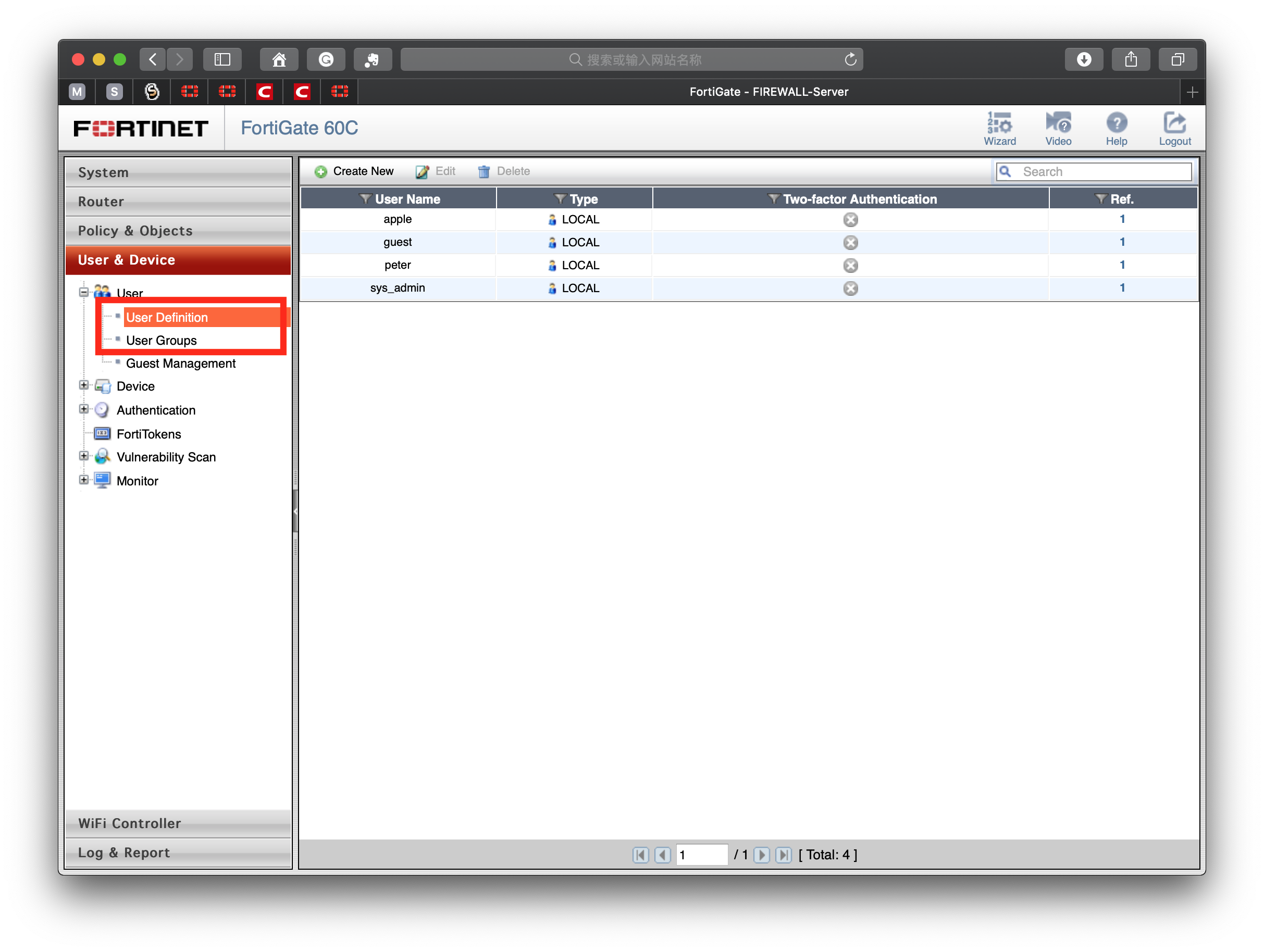Filter the Two-factor Authentication column
Viewport: 1264px width, 952px height.
tap(773, 199)
